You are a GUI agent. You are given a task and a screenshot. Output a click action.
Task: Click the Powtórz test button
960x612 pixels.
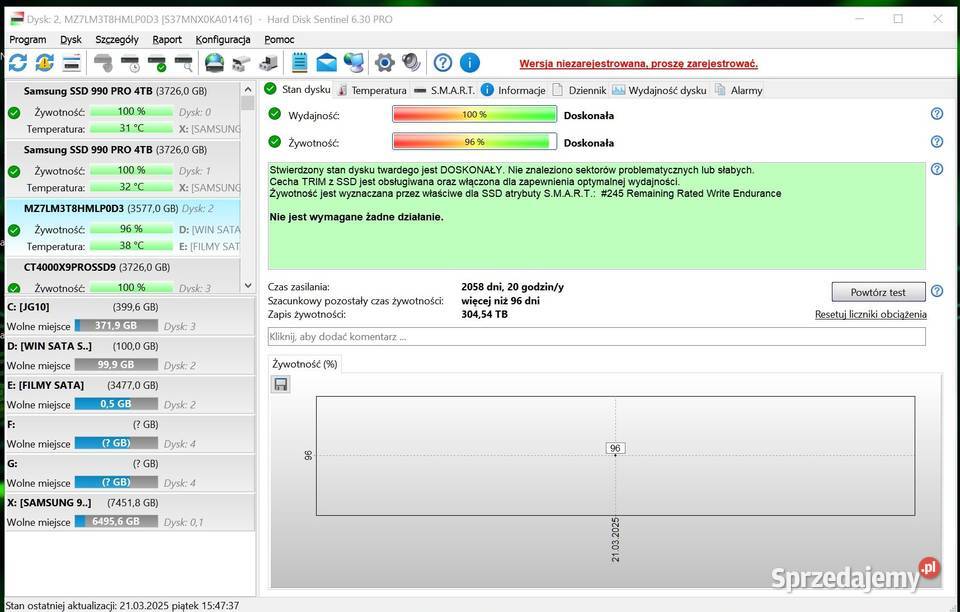tap(878, 292)
